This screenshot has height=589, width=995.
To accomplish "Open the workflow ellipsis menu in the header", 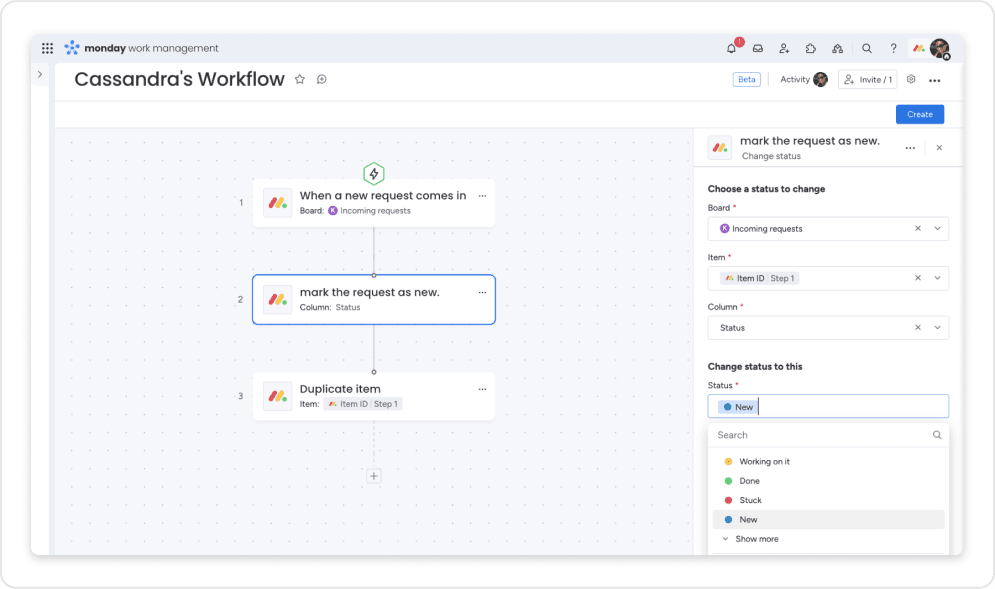I will pyautogui.click(x=934, y=80).
